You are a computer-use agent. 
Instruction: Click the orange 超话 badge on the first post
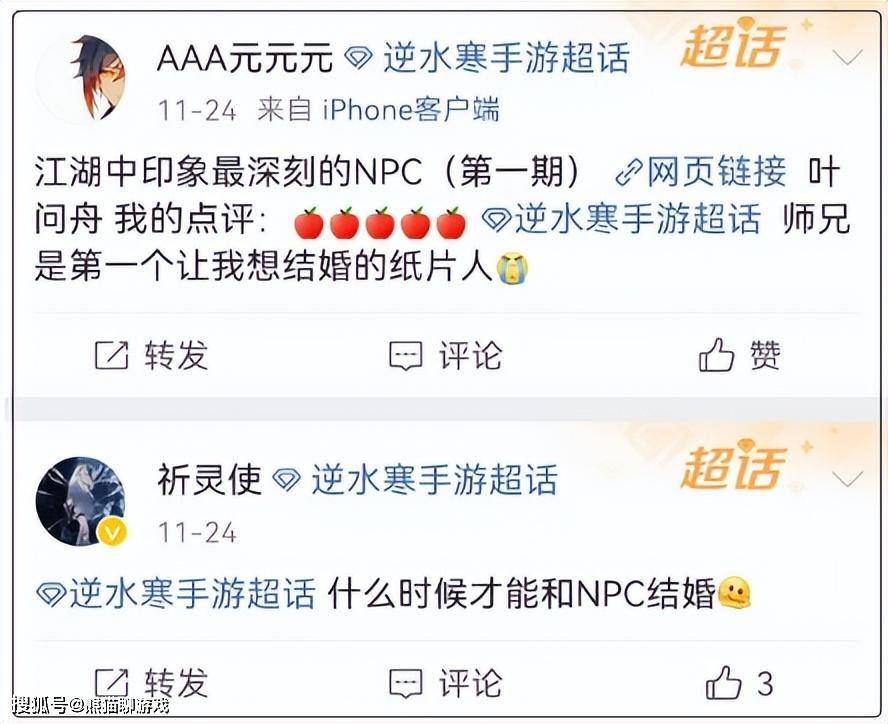(x=734, y=43)
